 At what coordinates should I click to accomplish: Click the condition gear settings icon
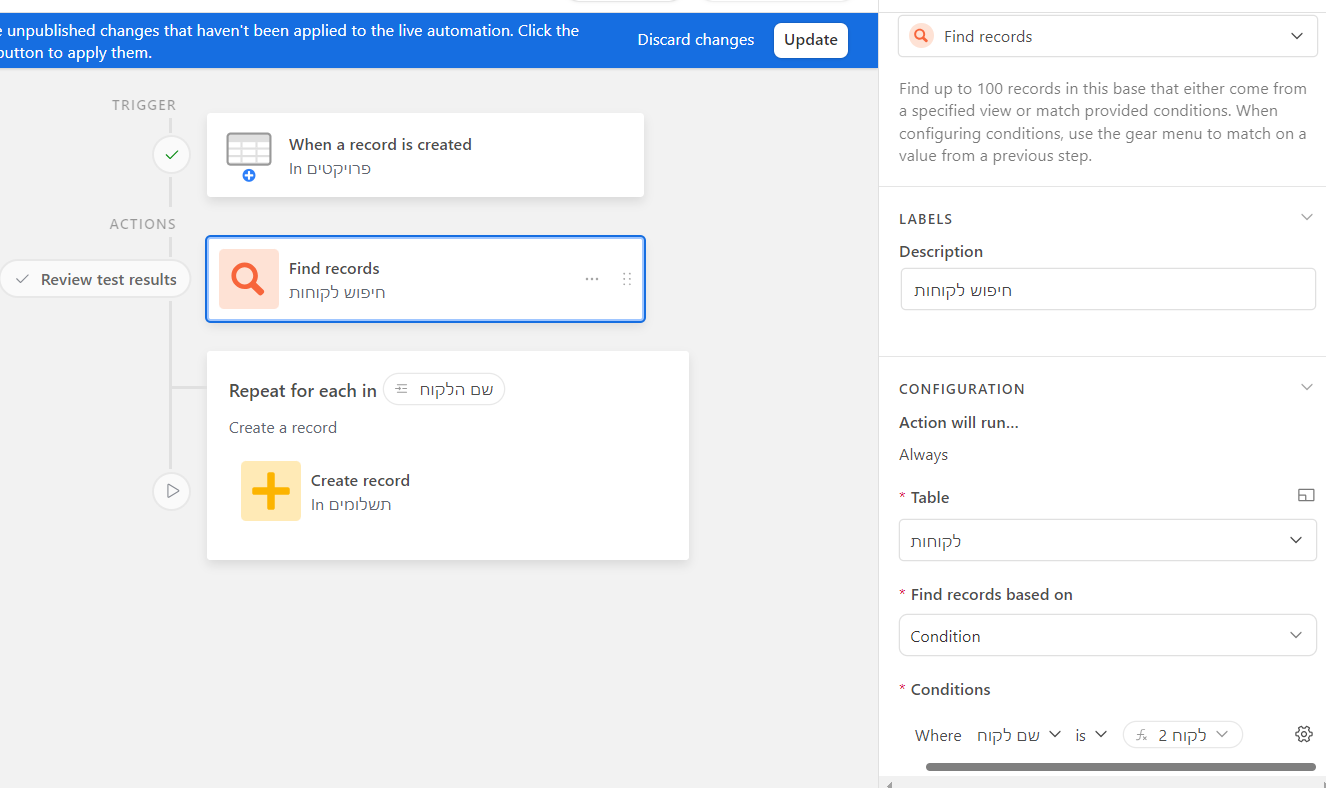click(1303, 734)
